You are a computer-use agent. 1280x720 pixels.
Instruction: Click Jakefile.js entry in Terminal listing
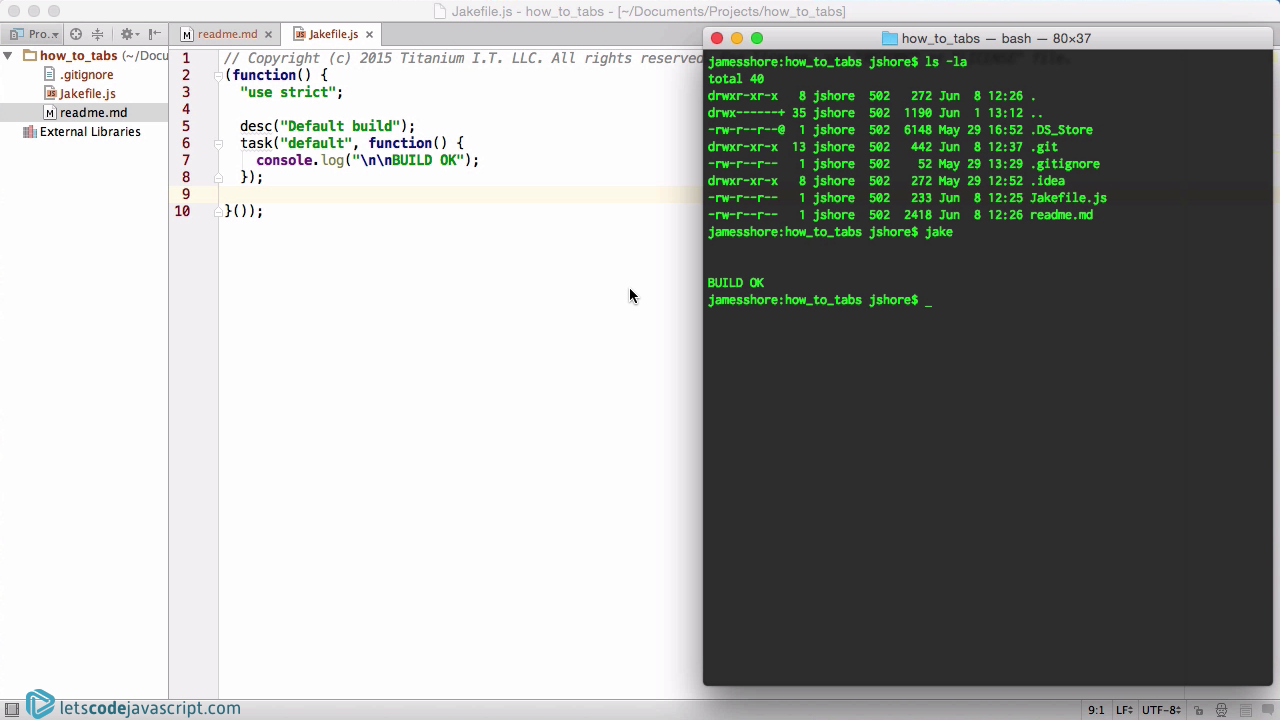click(1068, 198)
